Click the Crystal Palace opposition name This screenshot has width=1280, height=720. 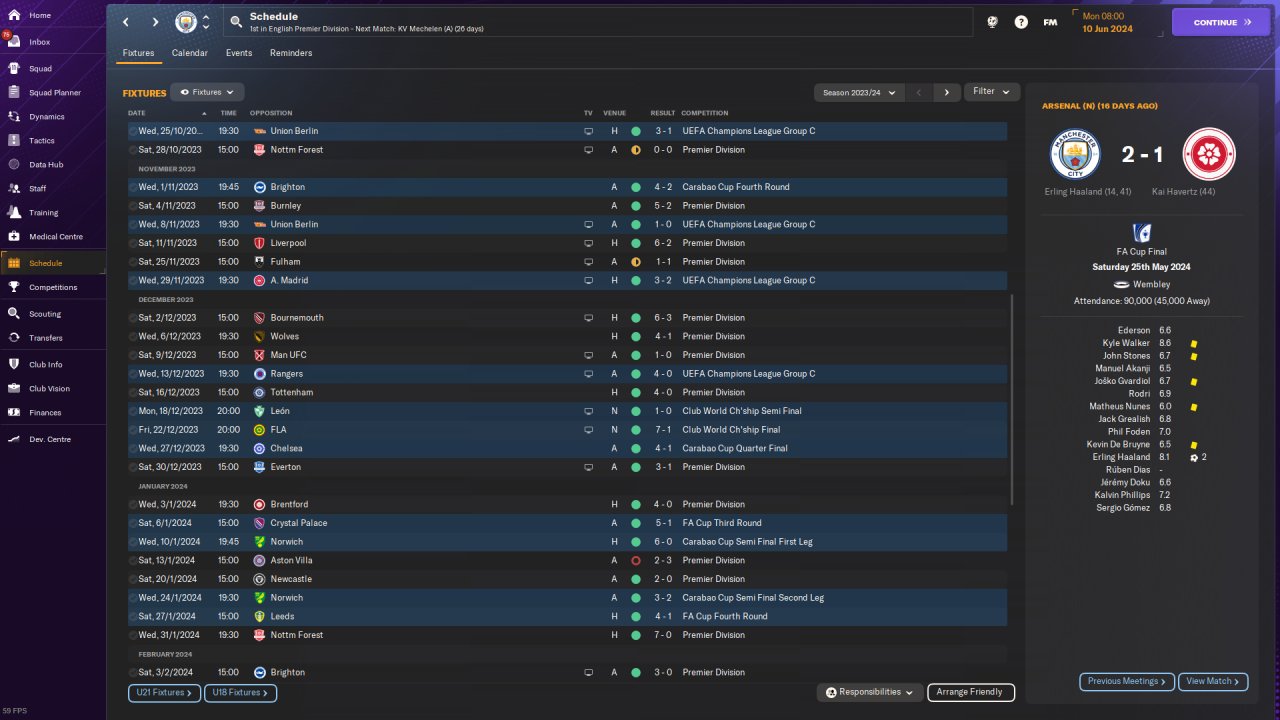(x=299, y=523)
